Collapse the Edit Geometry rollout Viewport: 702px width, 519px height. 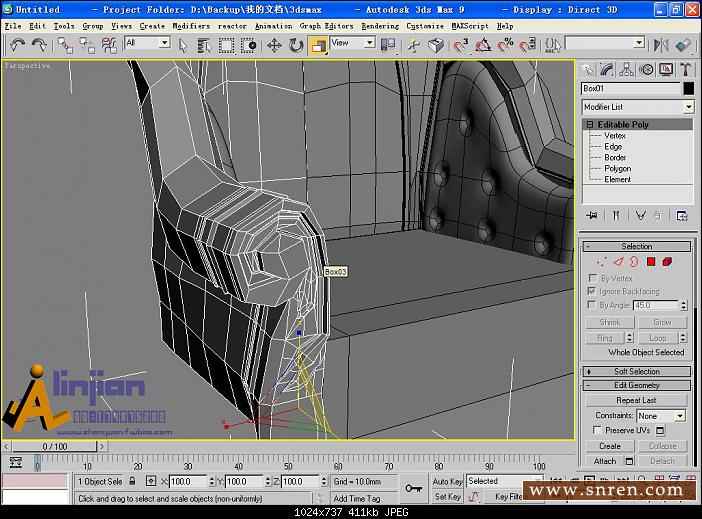tap(636, 386)
